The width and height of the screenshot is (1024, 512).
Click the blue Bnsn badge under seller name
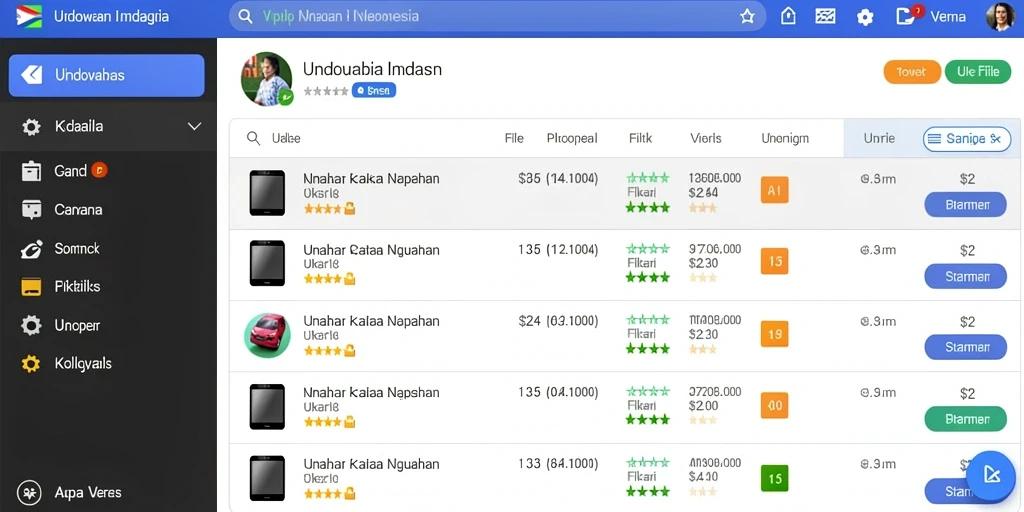pos(374,91)
